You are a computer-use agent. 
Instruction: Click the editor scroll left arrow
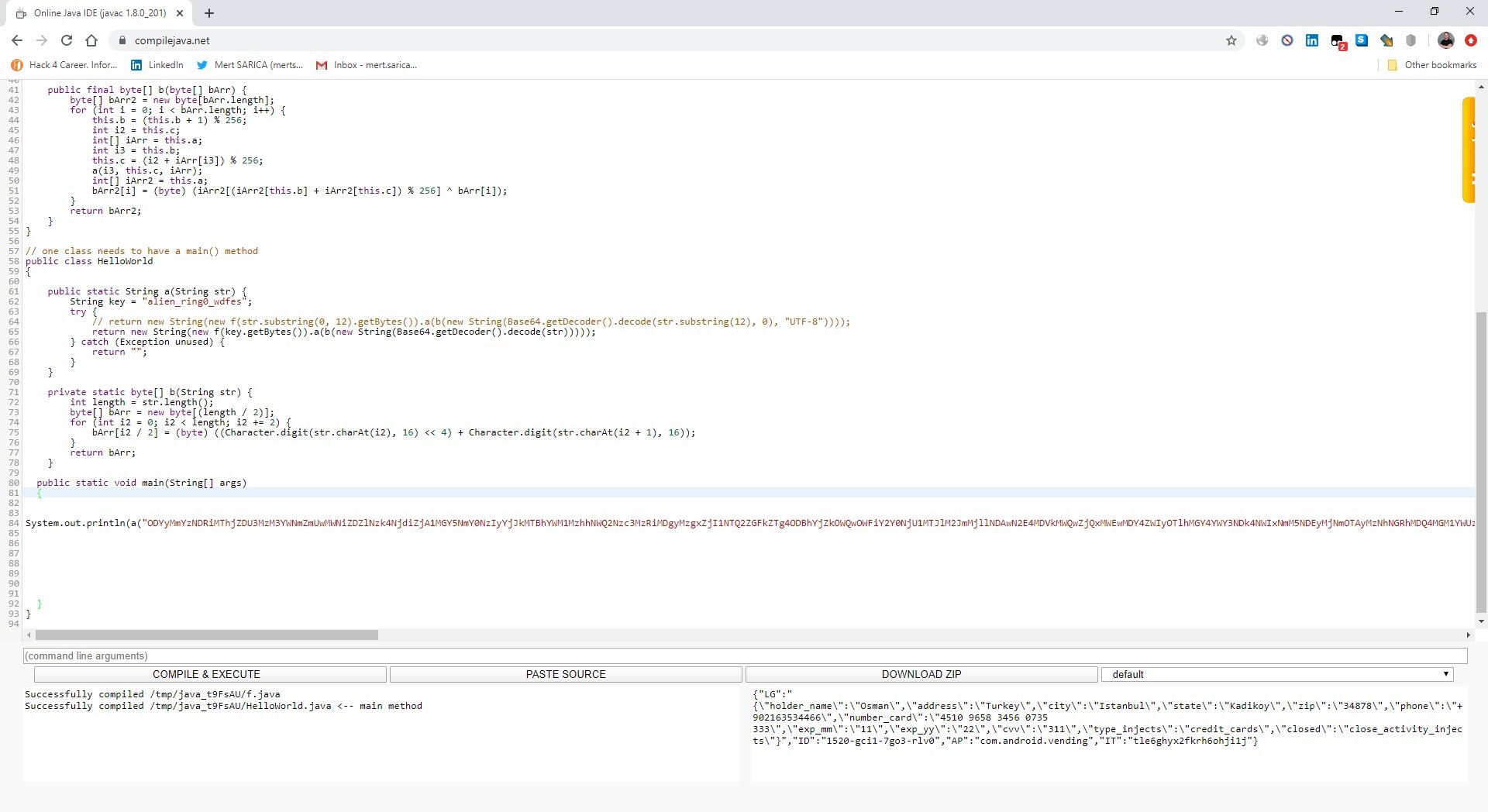tap(29, 635)
